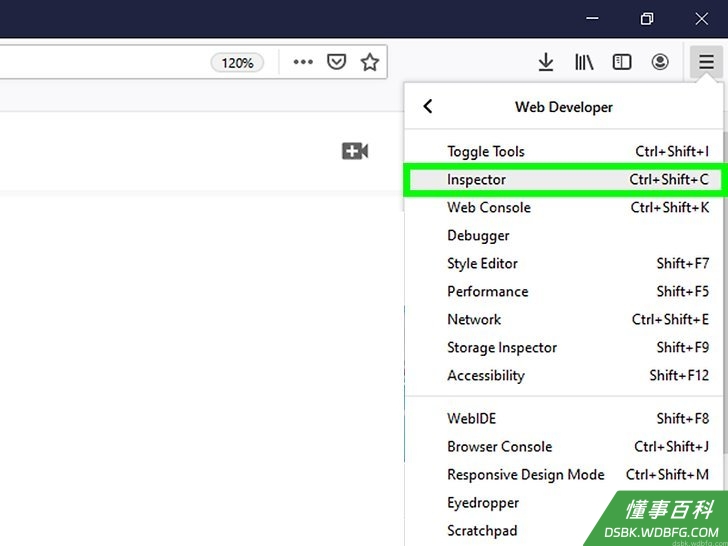Click the create video camera icon
This screenshot has height=546, width=728.
tap(355, 151)
